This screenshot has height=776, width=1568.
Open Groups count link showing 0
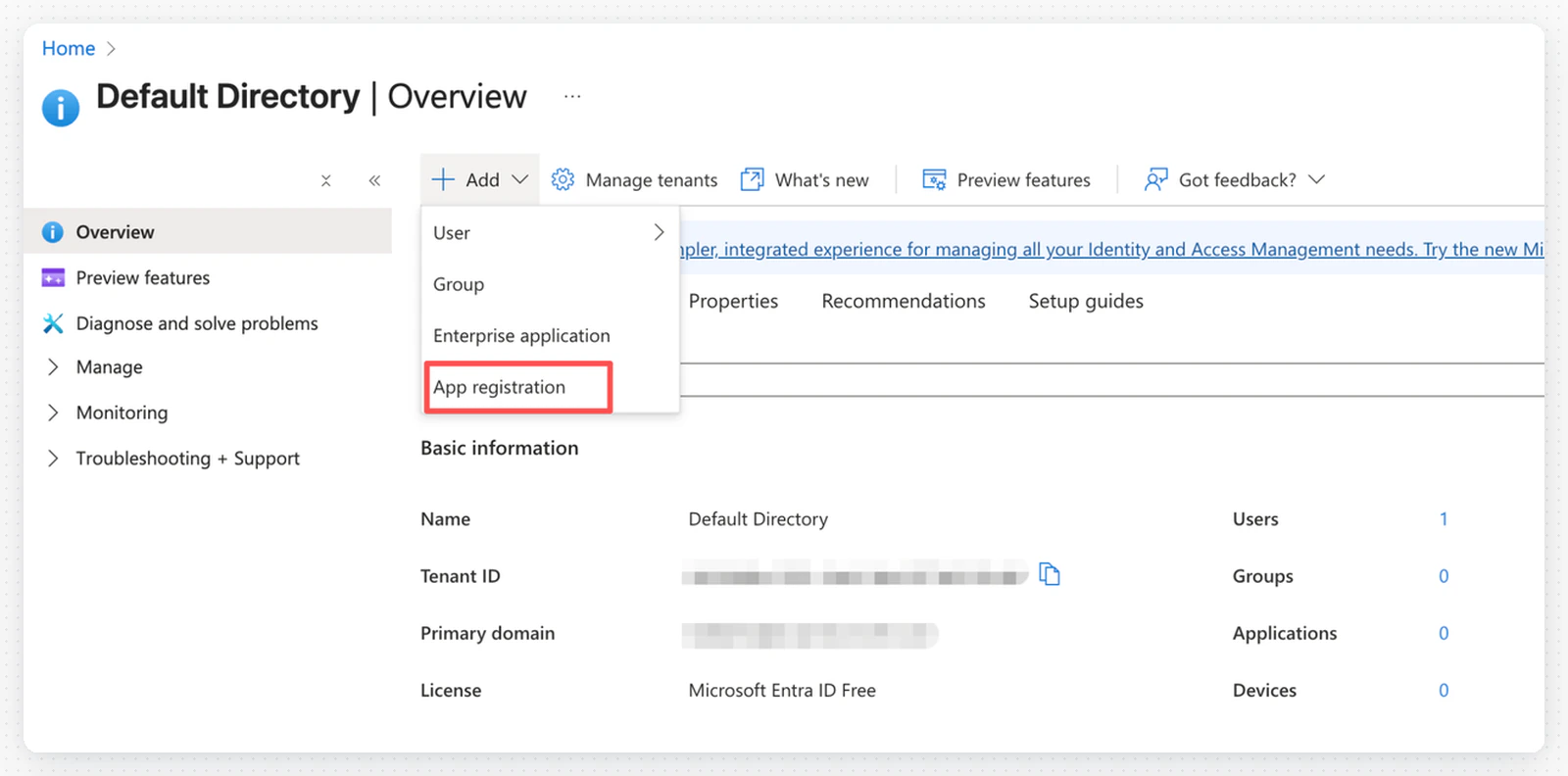[x=1444, y=576]
